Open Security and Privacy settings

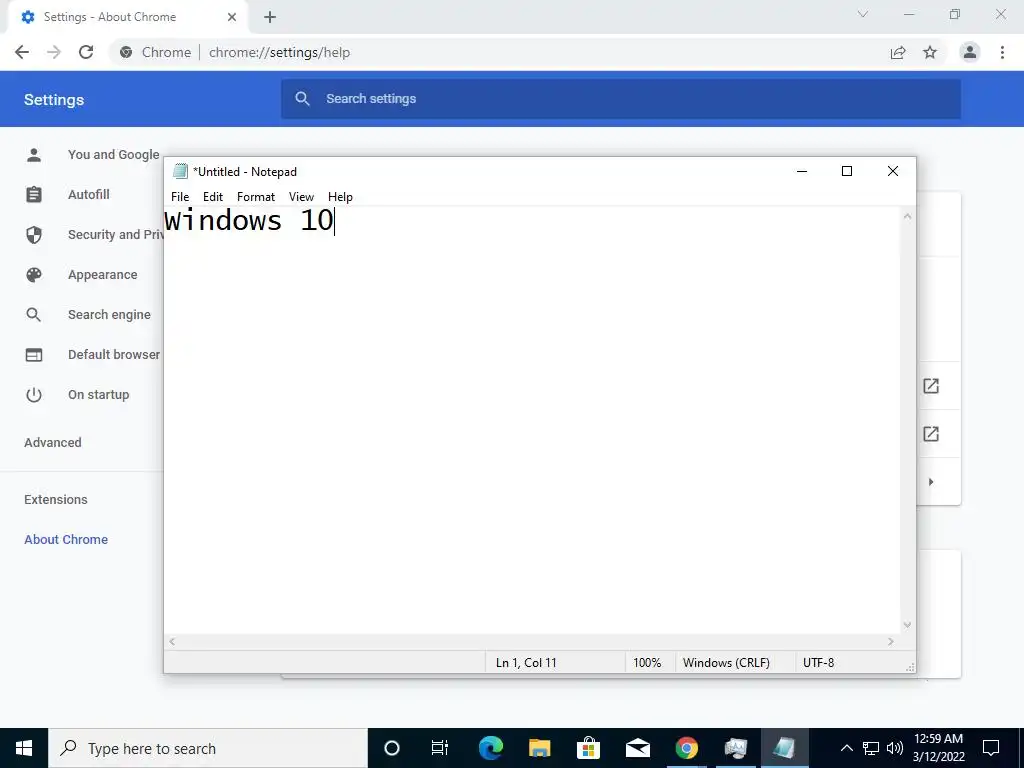pos(115,234)
